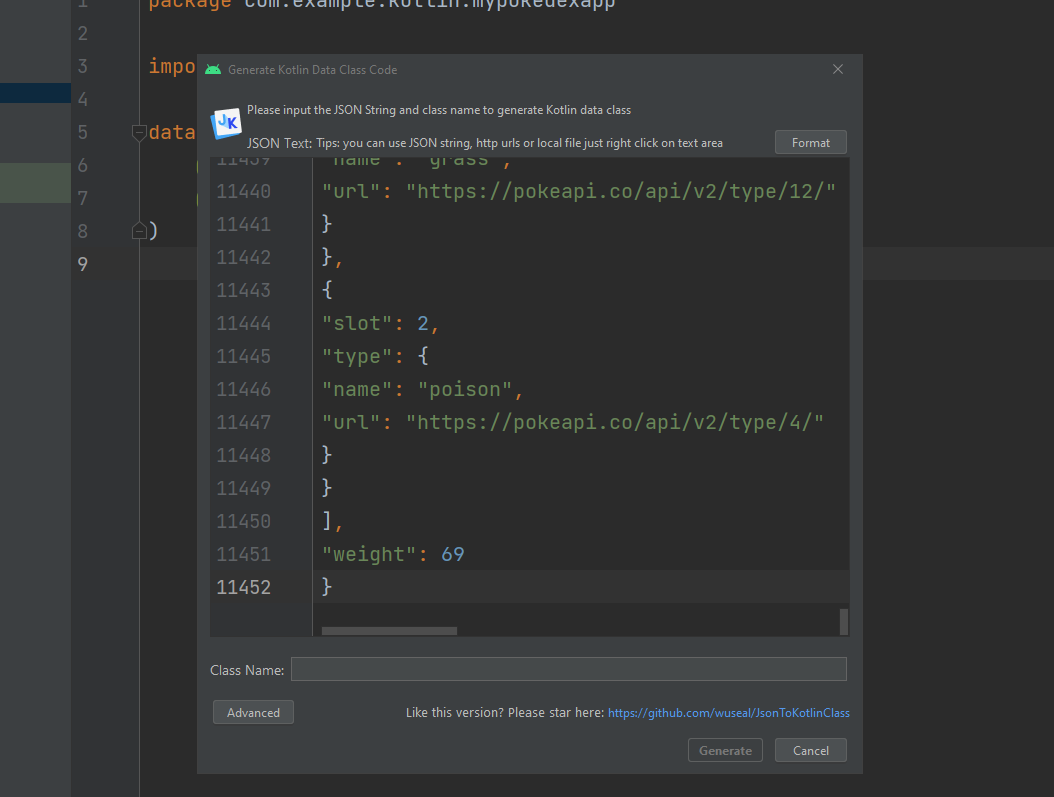Click line number 9 in editor gutter

(x=82, y=264)
